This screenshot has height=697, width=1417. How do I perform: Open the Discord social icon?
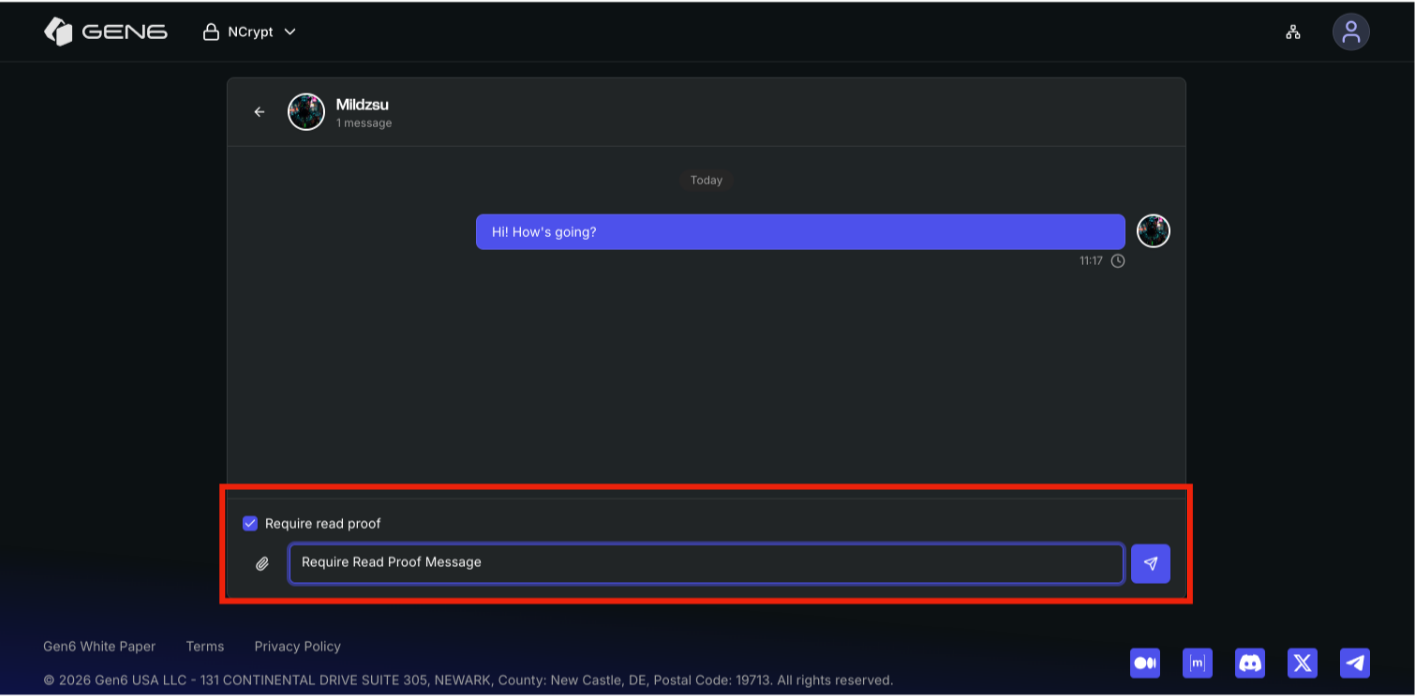1250,663
